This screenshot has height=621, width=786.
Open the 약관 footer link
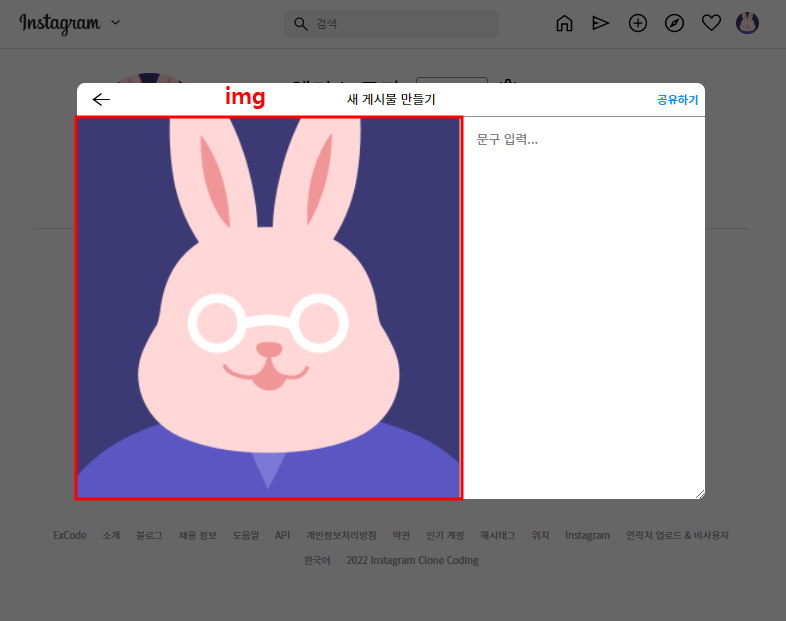point(401,535)
